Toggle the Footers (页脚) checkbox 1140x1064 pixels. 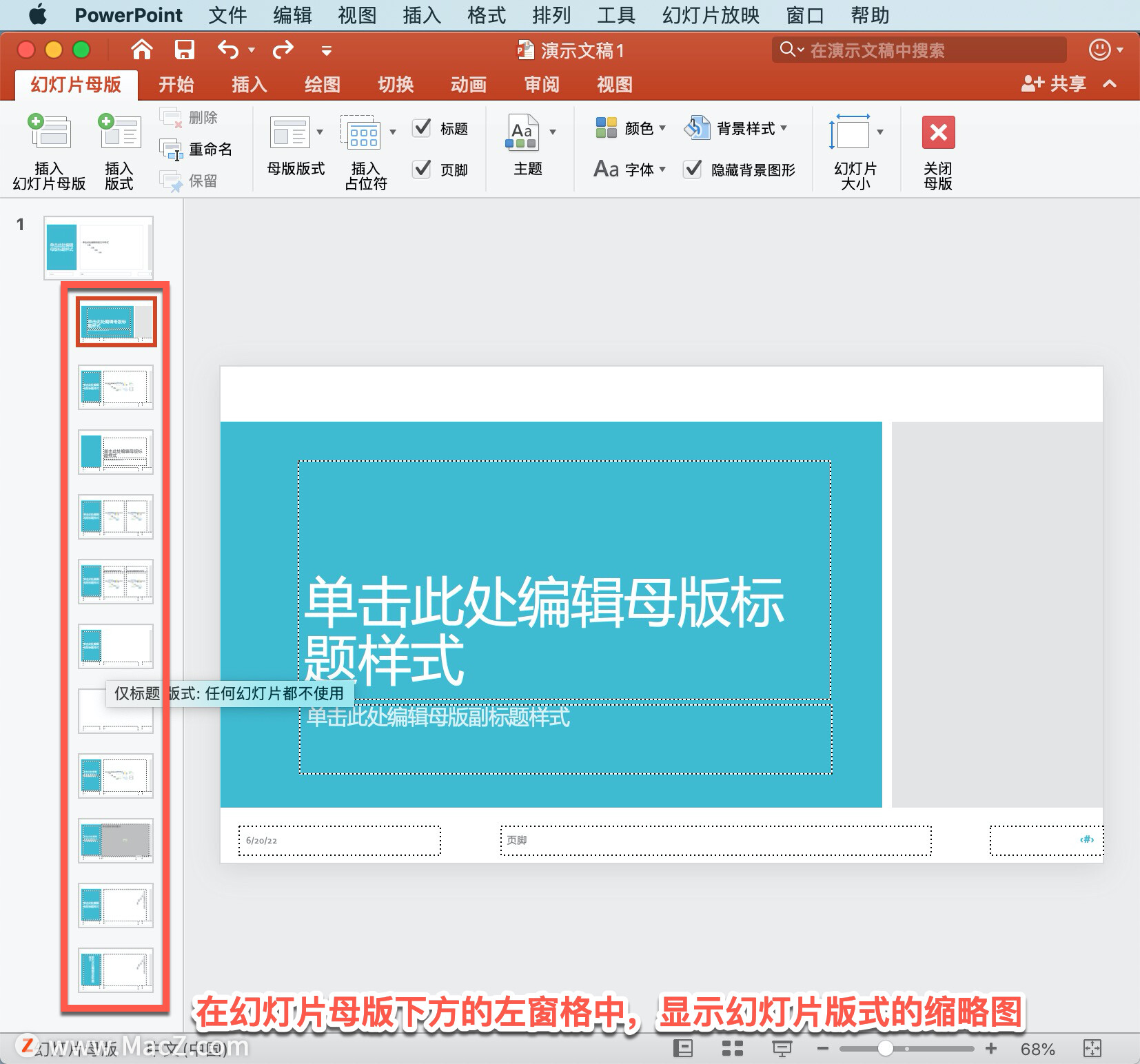click(x=422, y=169)
